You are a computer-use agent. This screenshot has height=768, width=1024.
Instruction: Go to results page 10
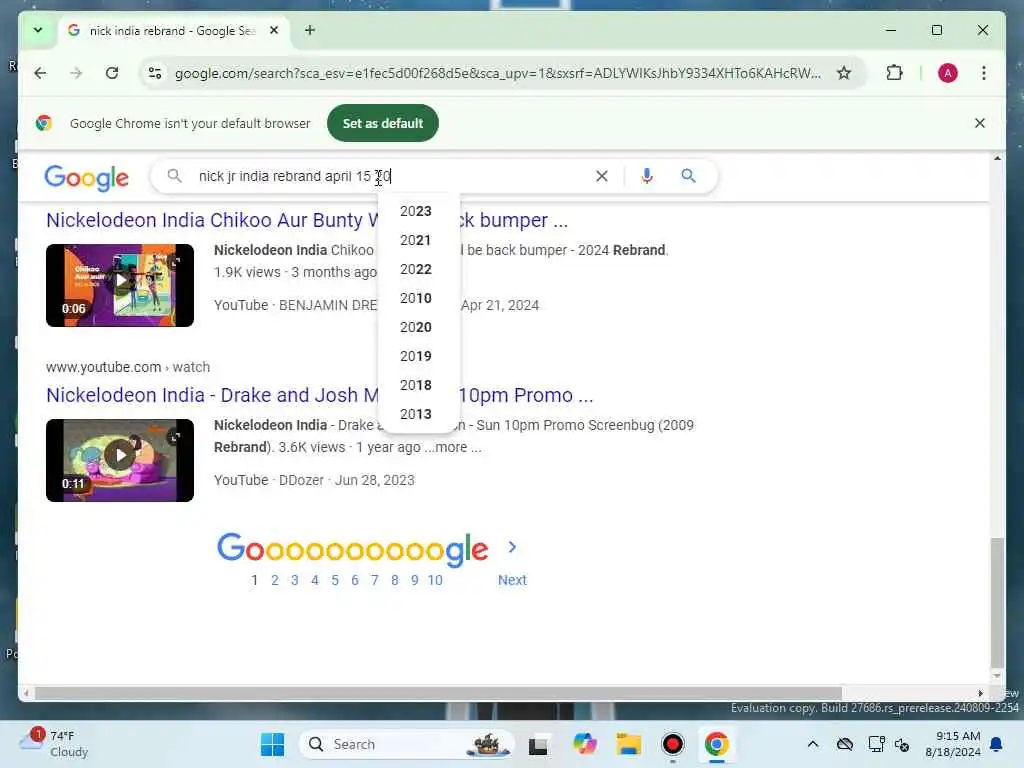[435, 580]
